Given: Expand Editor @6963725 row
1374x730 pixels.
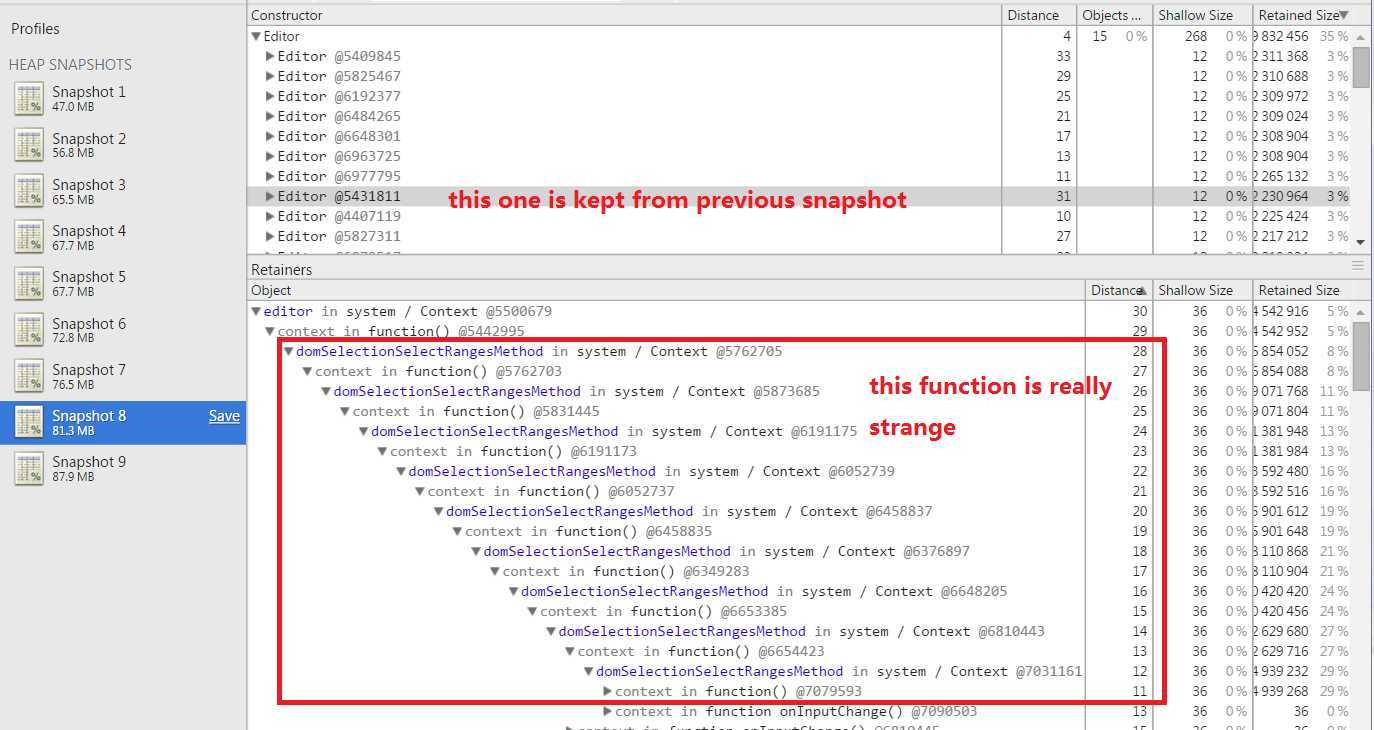Looking at the screenshot, I should point(270,156).
